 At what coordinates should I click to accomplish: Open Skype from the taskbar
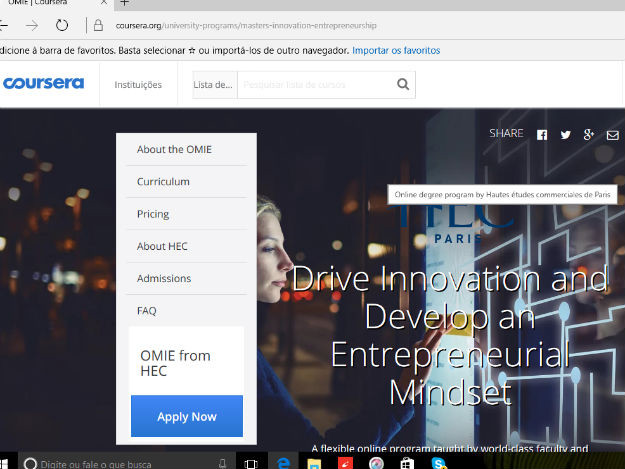[439, 464]
